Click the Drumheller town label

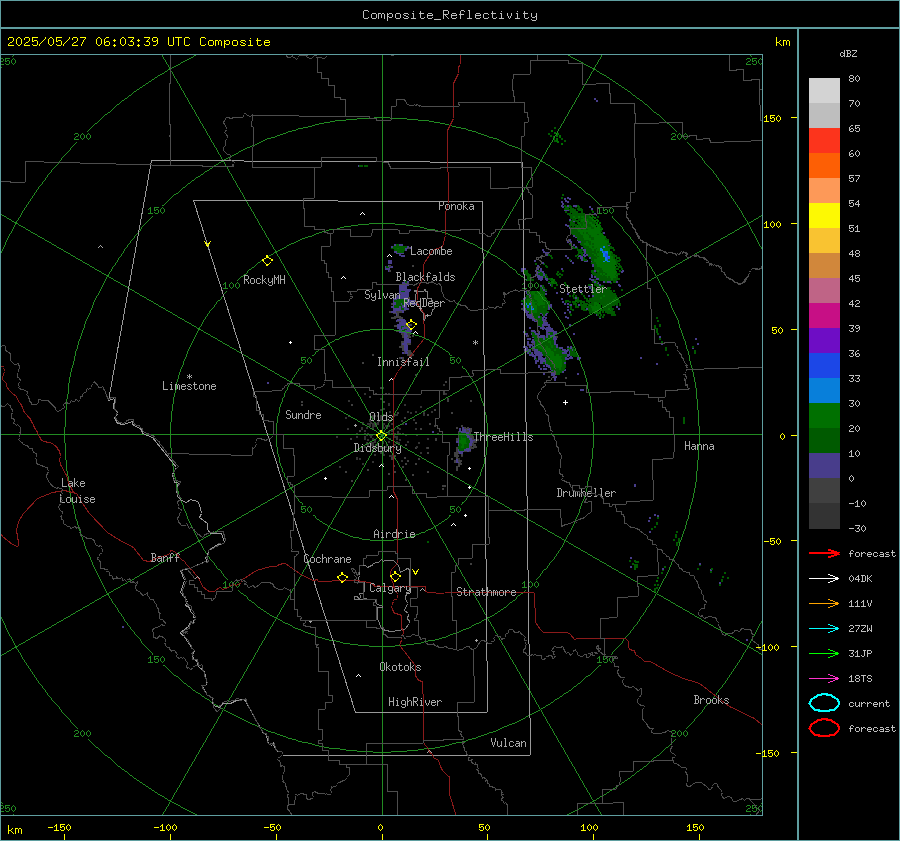point(586,493)
